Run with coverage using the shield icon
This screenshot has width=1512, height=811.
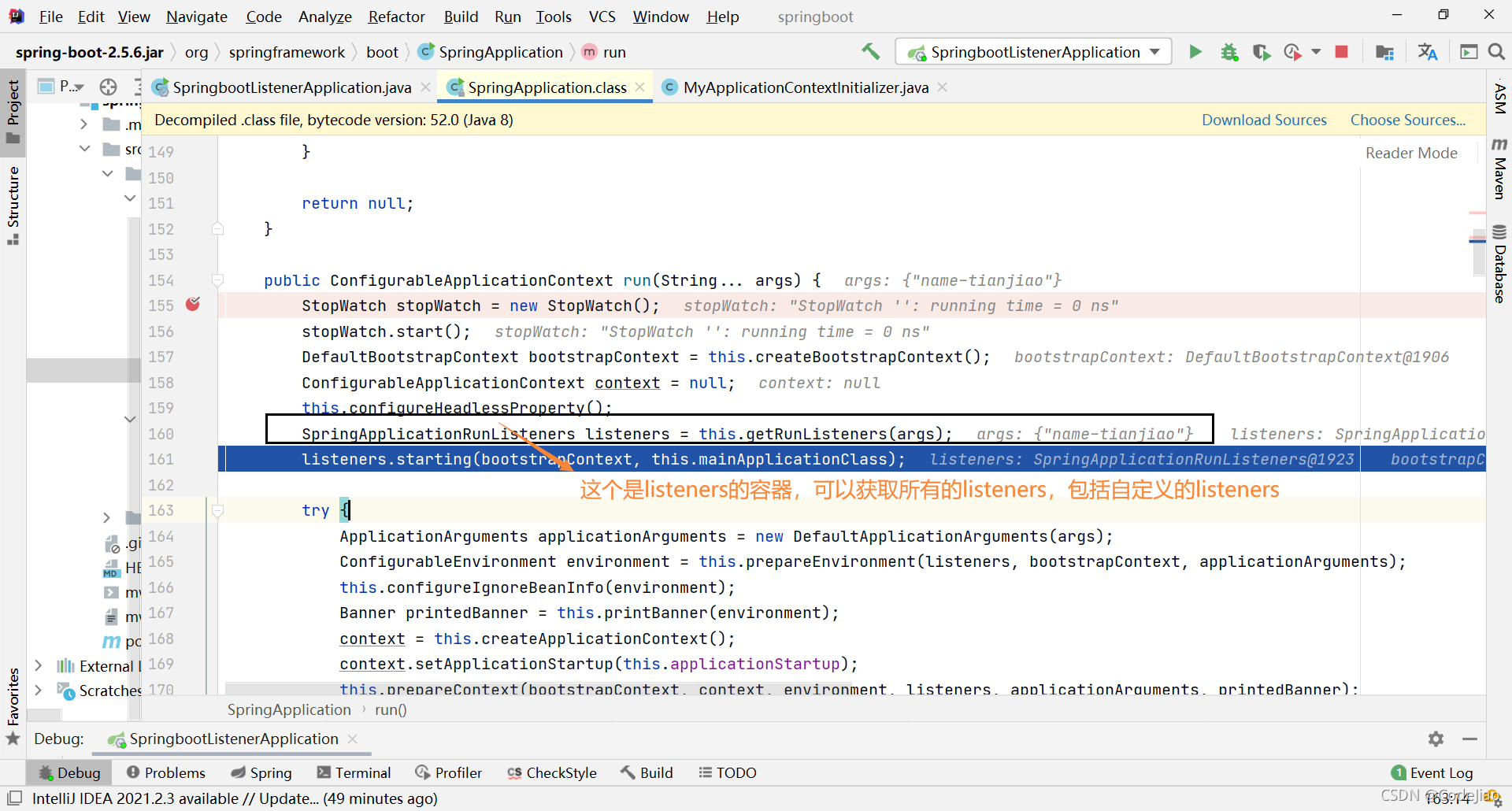tap(1262, 52)
